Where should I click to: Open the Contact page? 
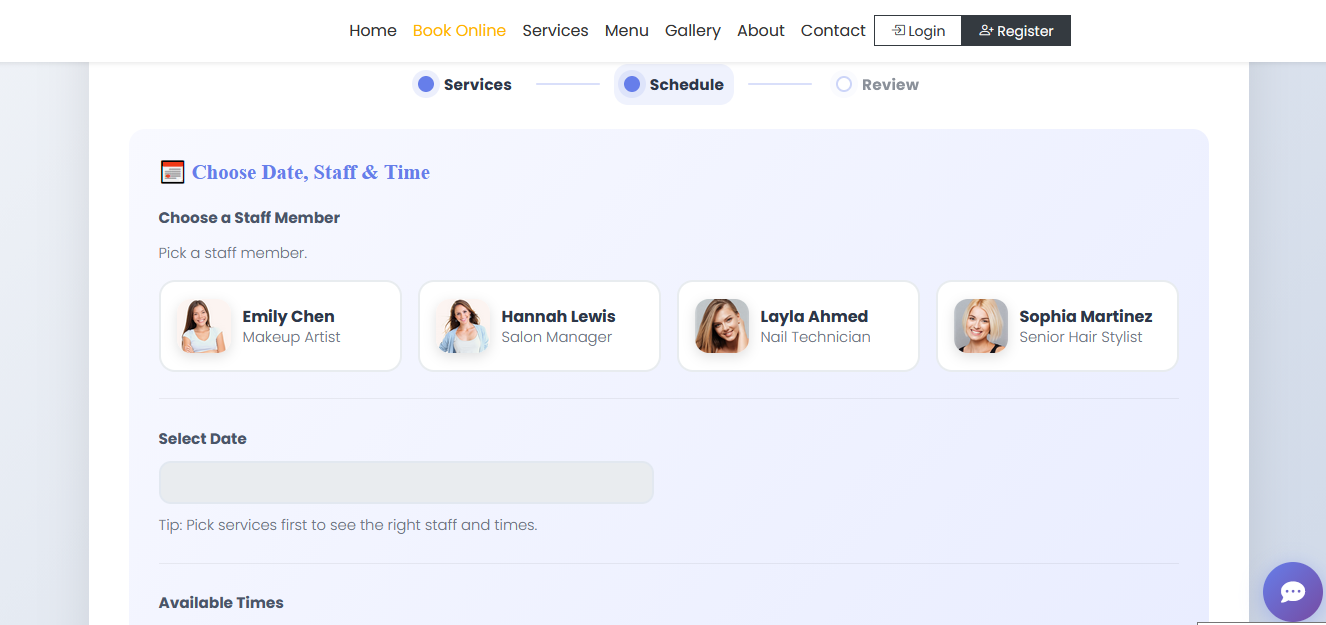coord(832,30)
